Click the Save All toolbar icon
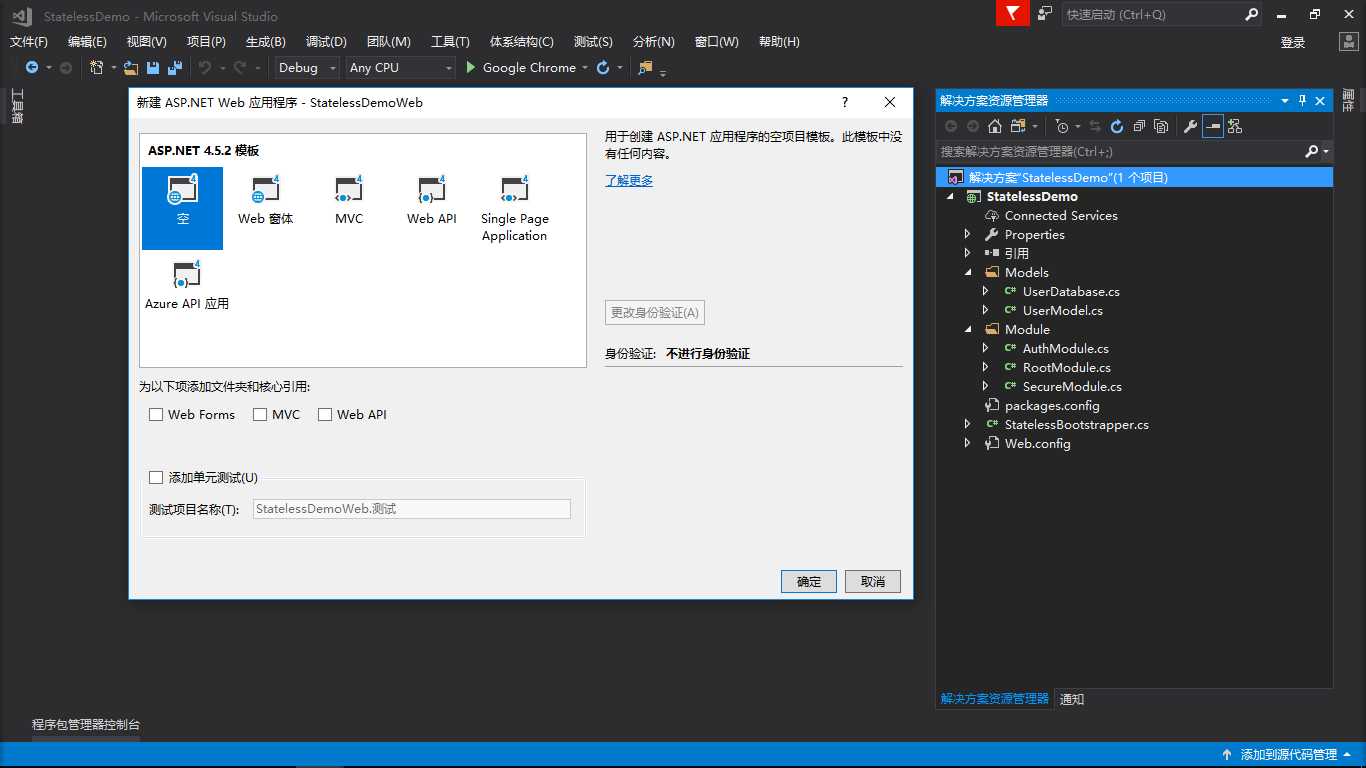Image resolution: width=1366 pixels, height=768 pixels. pos(175,68)
